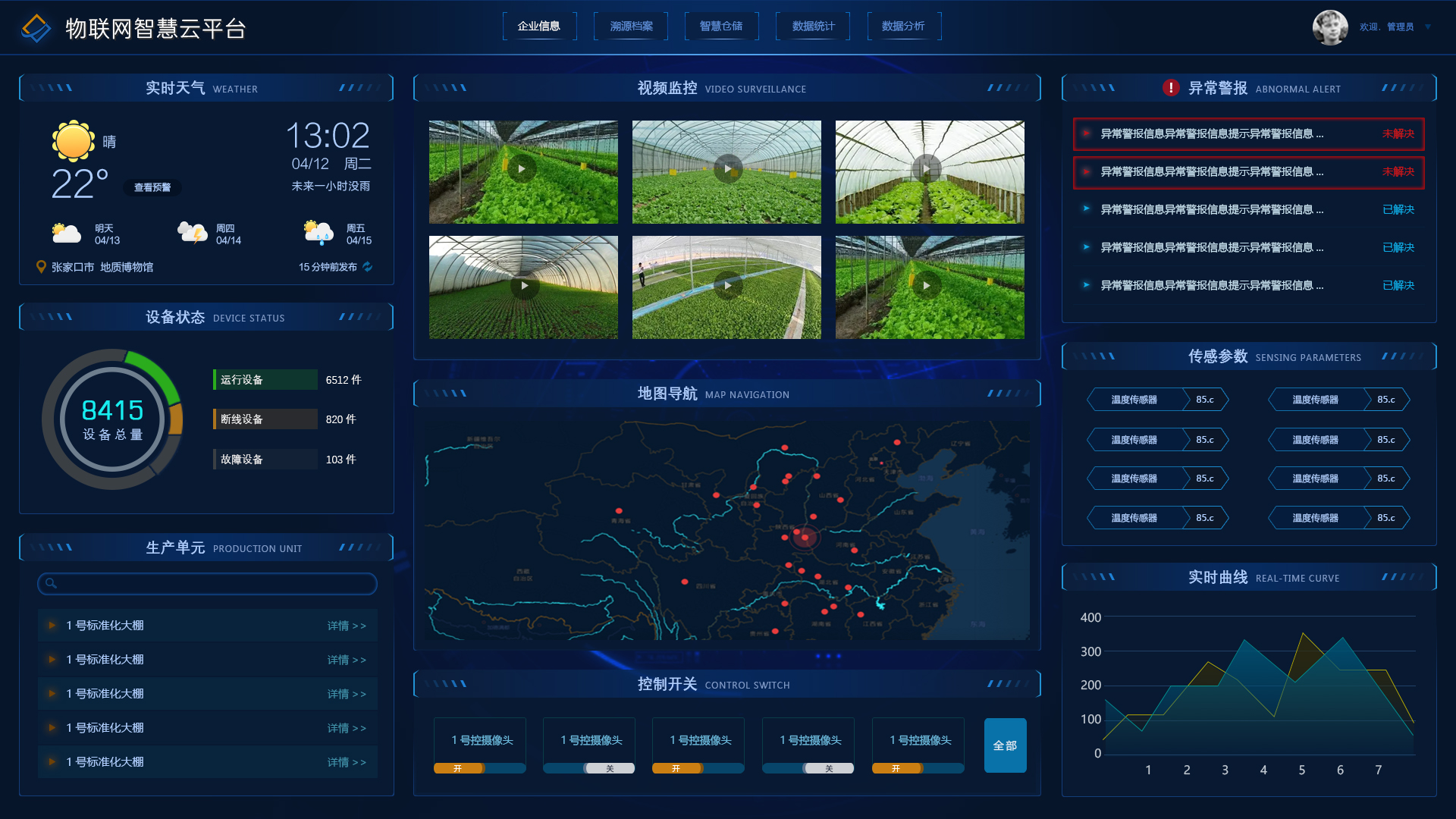Open the 数据分析 tab
Viewport: 1456px width, 819px height.
(x=903, y=27)
